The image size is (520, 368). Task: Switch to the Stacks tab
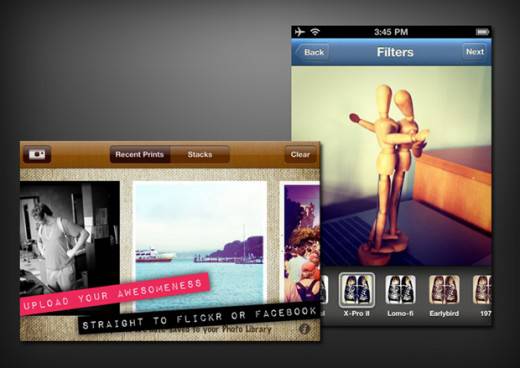[x=200, y=154]
